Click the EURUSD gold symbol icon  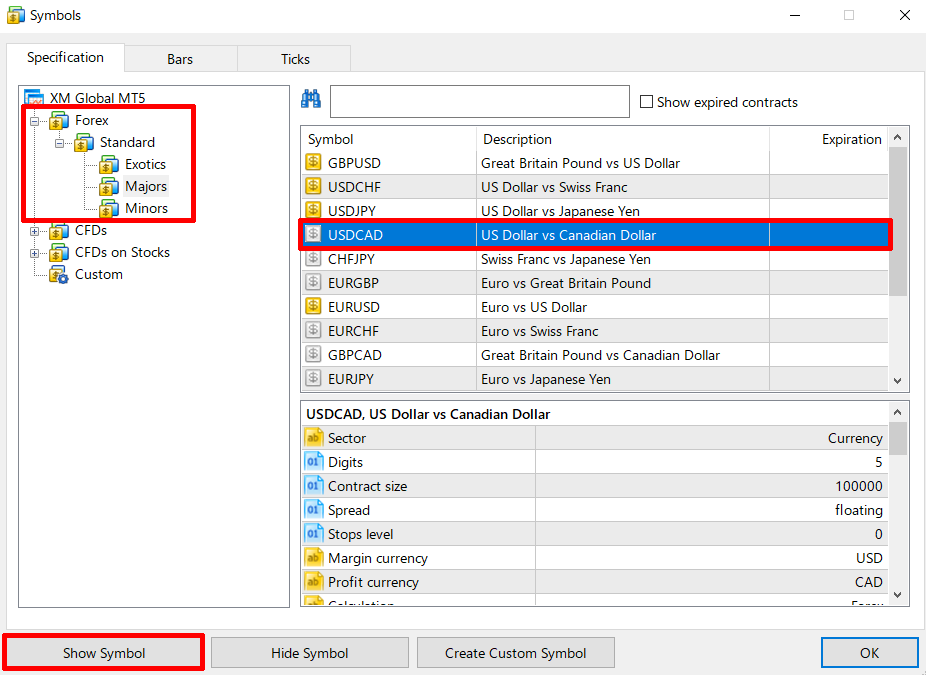(313, 307)
